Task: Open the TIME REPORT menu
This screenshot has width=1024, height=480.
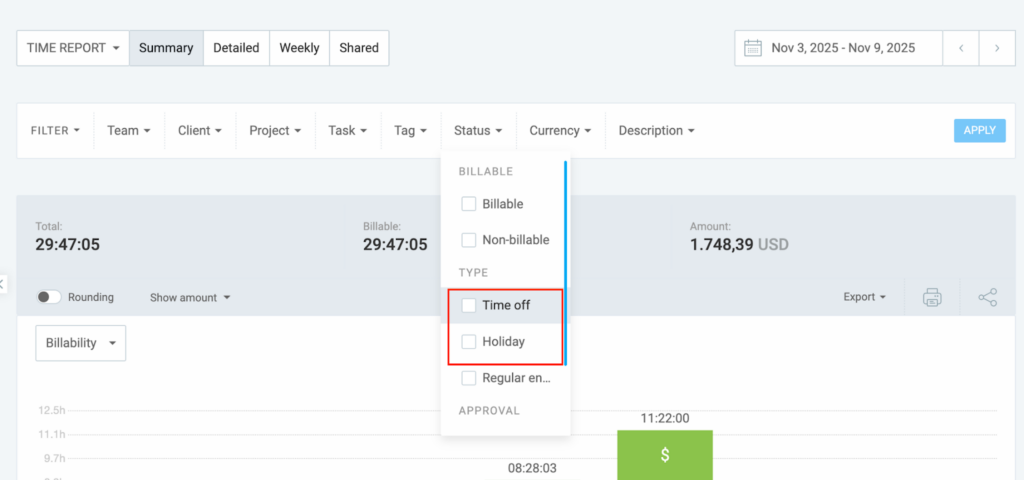Action: (x=73, y=48)
